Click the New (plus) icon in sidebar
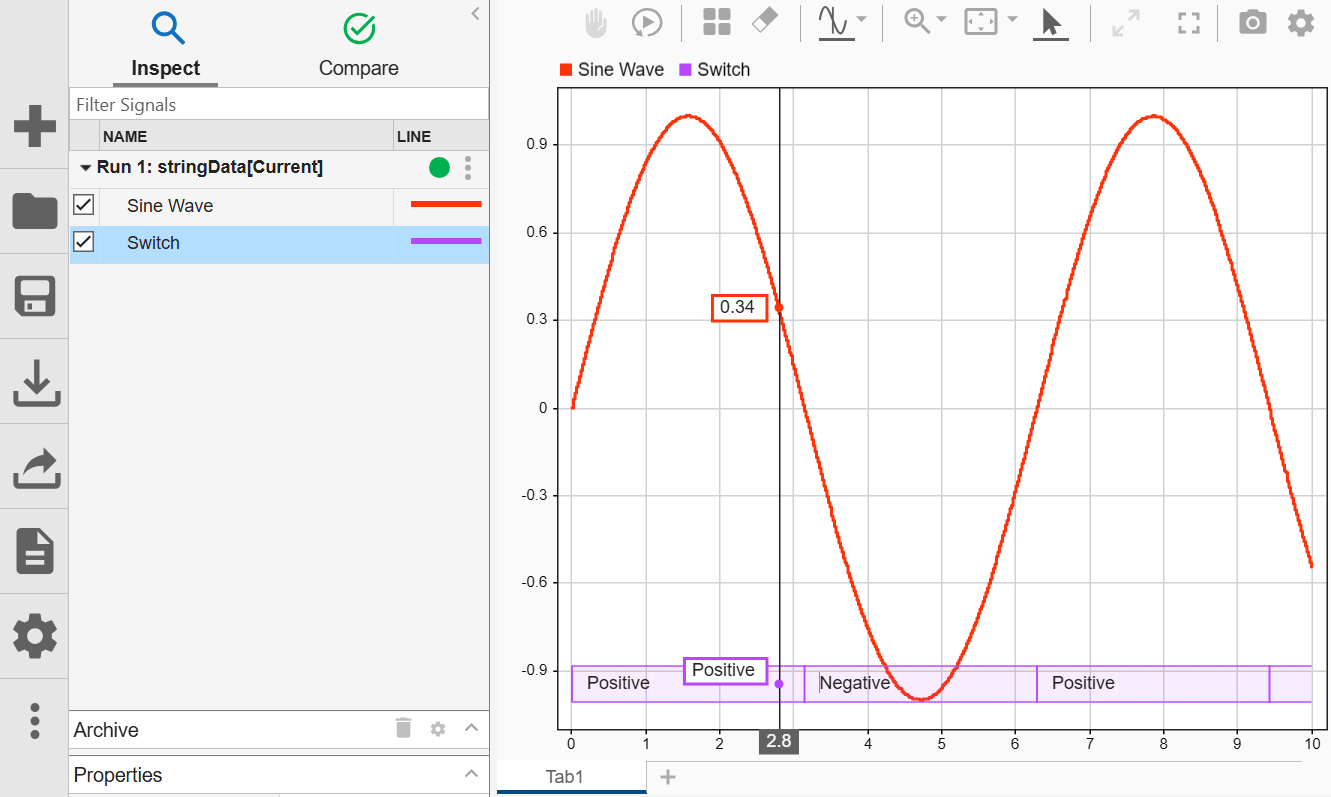The image size is (1331, 797). click(x=34, y=126)
